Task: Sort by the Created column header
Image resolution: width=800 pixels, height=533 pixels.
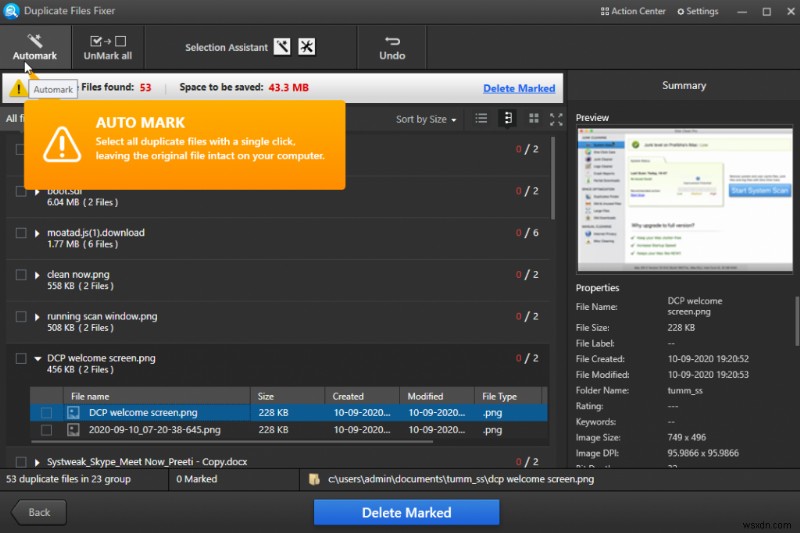Action: (x=362, y=396)
